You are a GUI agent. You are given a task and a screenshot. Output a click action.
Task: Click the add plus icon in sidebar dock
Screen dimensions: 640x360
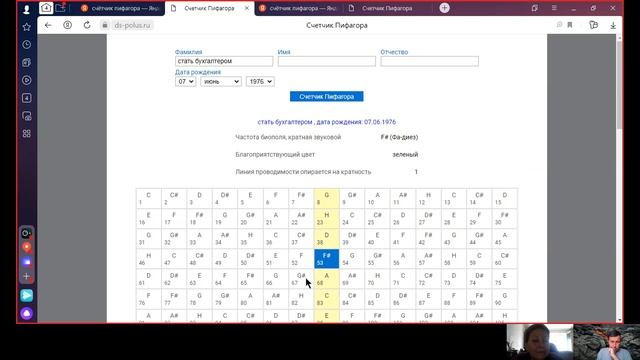[27, 276]
